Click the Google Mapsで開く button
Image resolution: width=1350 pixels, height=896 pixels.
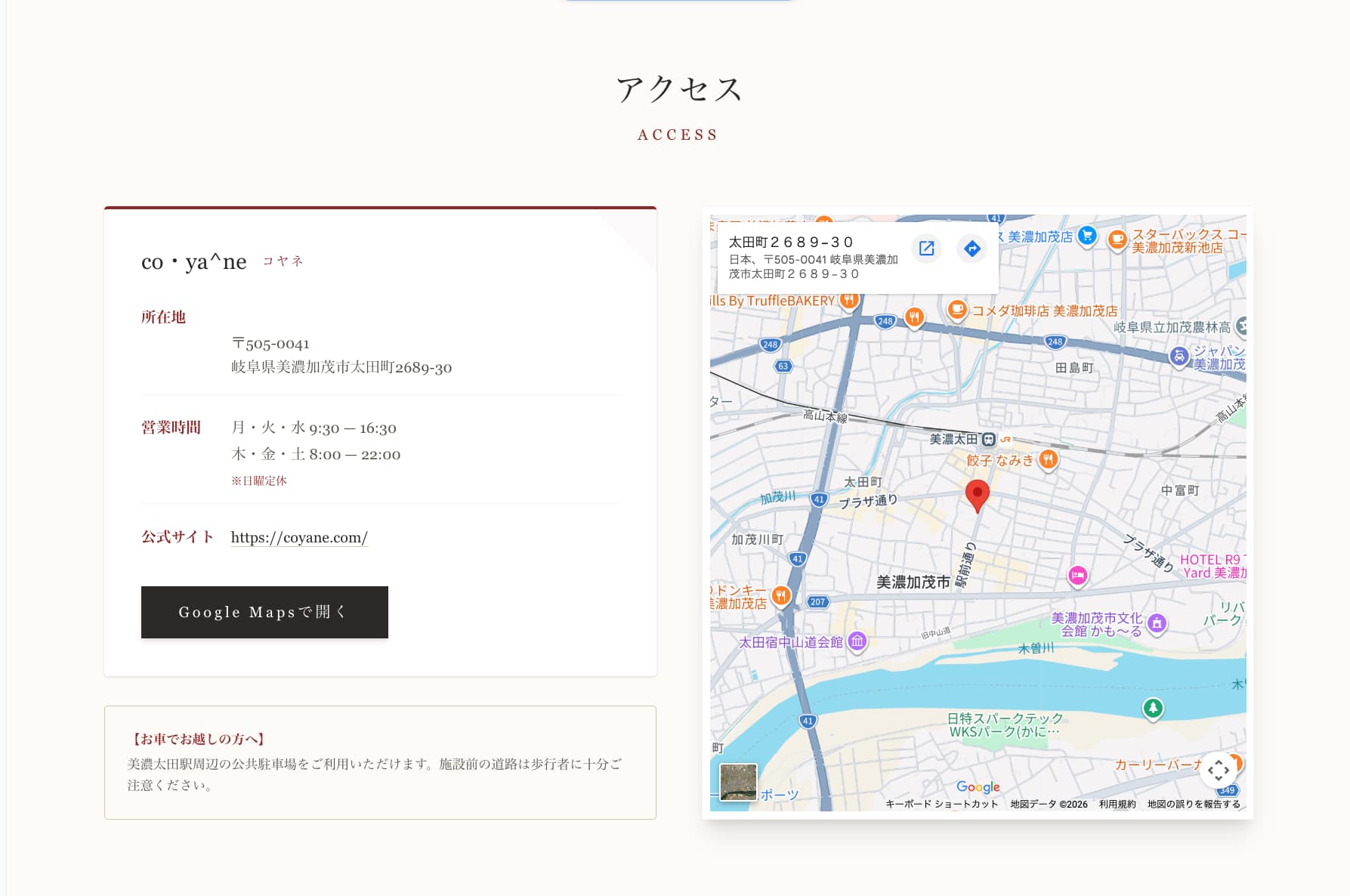tap(264, 612)
